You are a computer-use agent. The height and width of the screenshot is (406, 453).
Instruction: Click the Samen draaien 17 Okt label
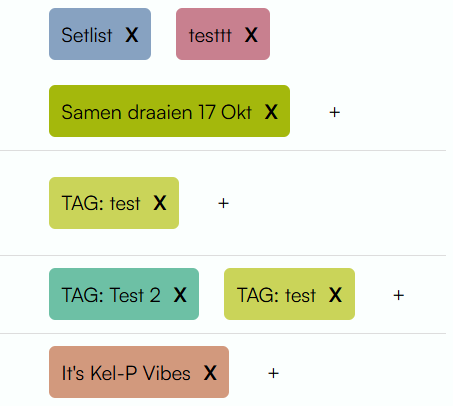coord(156,112)
